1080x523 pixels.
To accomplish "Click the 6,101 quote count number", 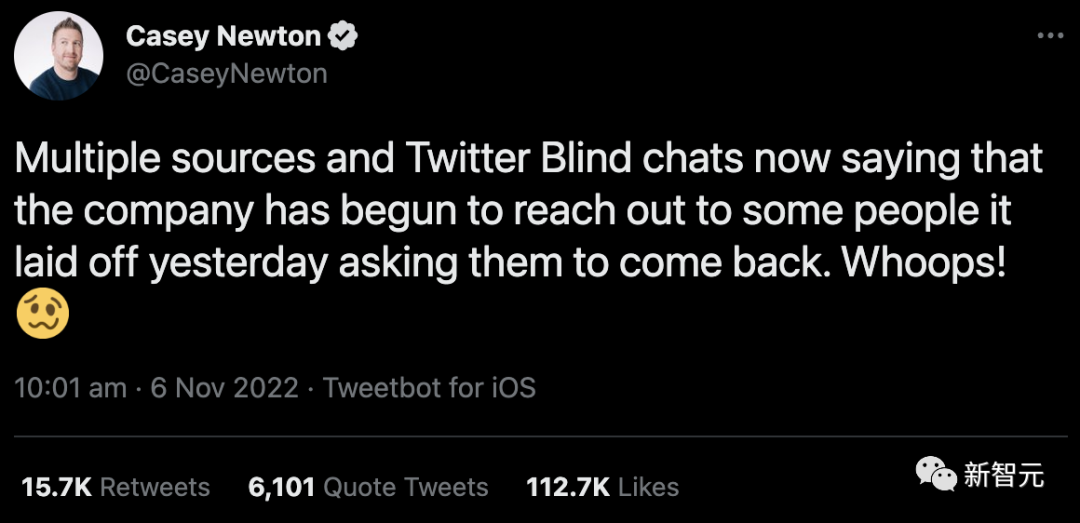I will click(x=280, y=487).
